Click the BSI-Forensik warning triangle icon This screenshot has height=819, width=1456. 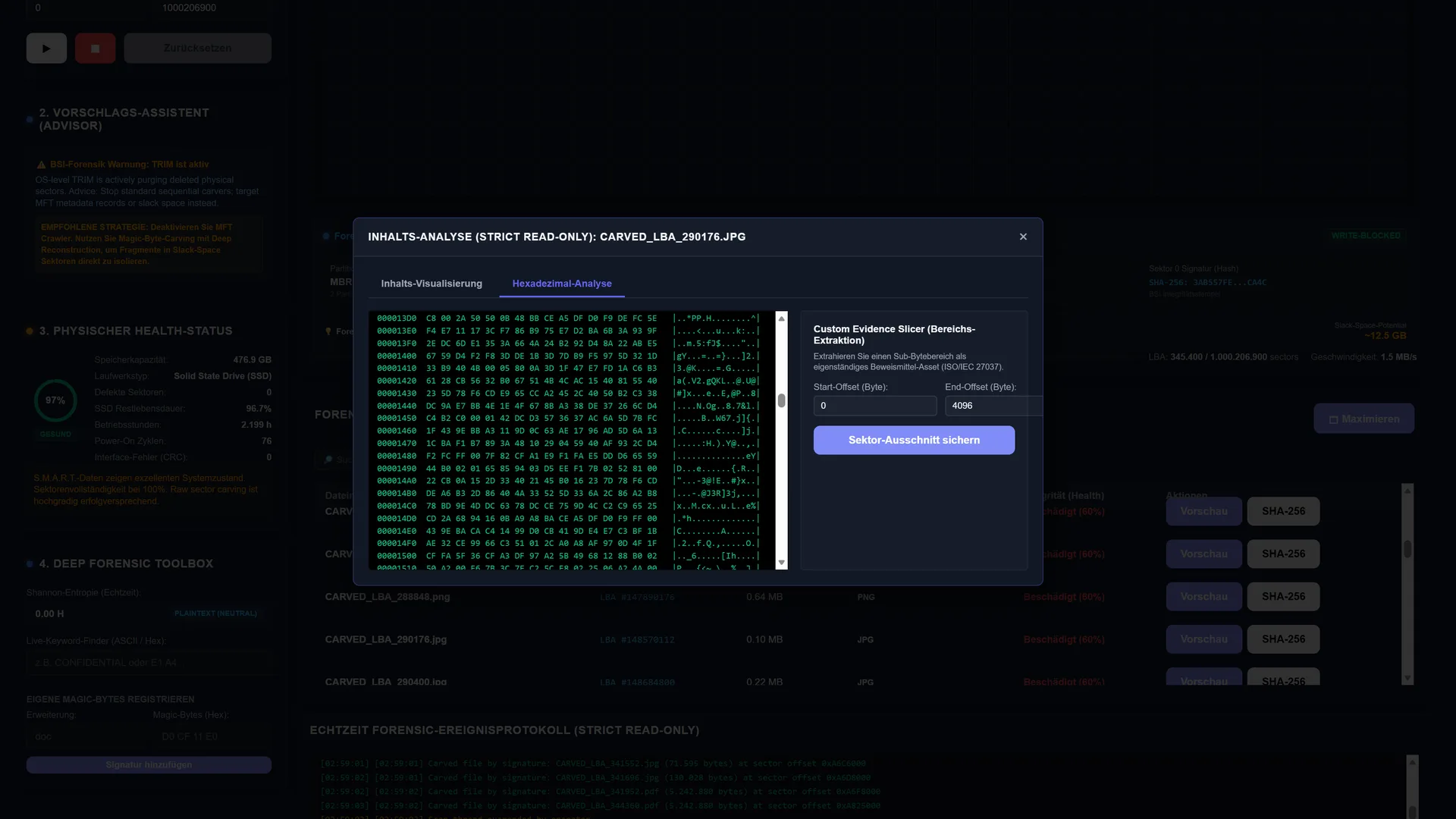pos(41,165)
